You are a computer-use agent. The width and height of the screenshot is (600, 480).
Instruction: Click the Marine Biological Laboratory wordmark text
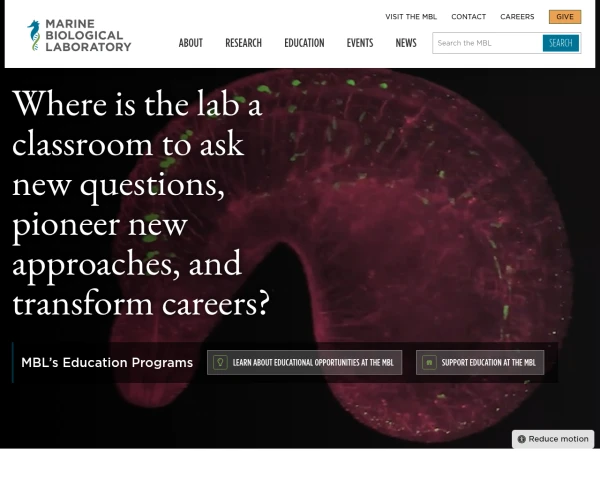coord(88,35)
